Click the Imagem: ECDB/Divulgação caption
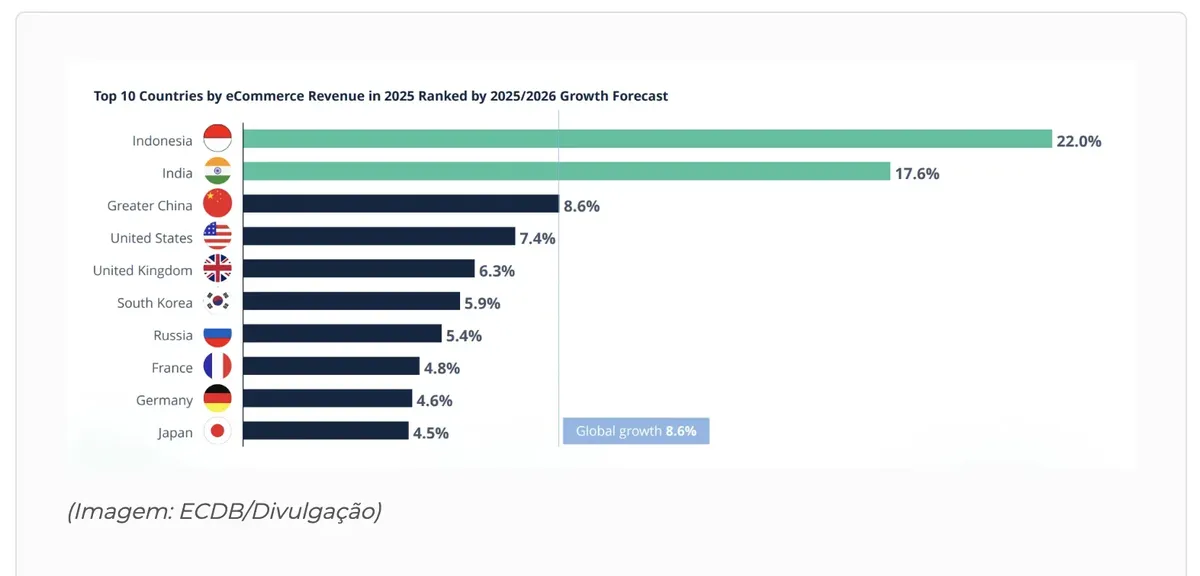This screenshot has height=576, width=1200. pos(225,511)
